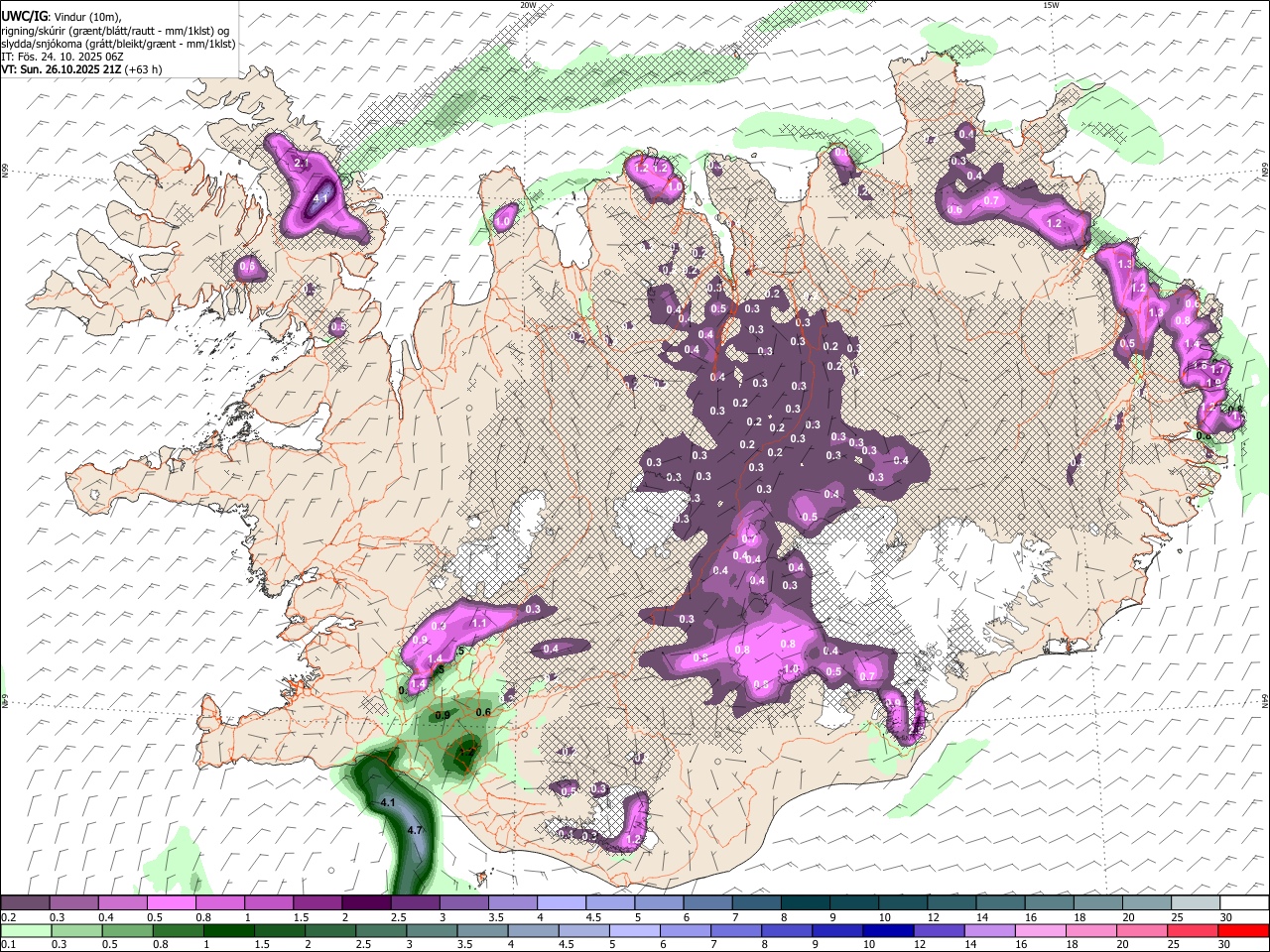Click the '2.1' snow value in the Westfjords
This screenshot has width=1270, height=952.
(303, 163)
